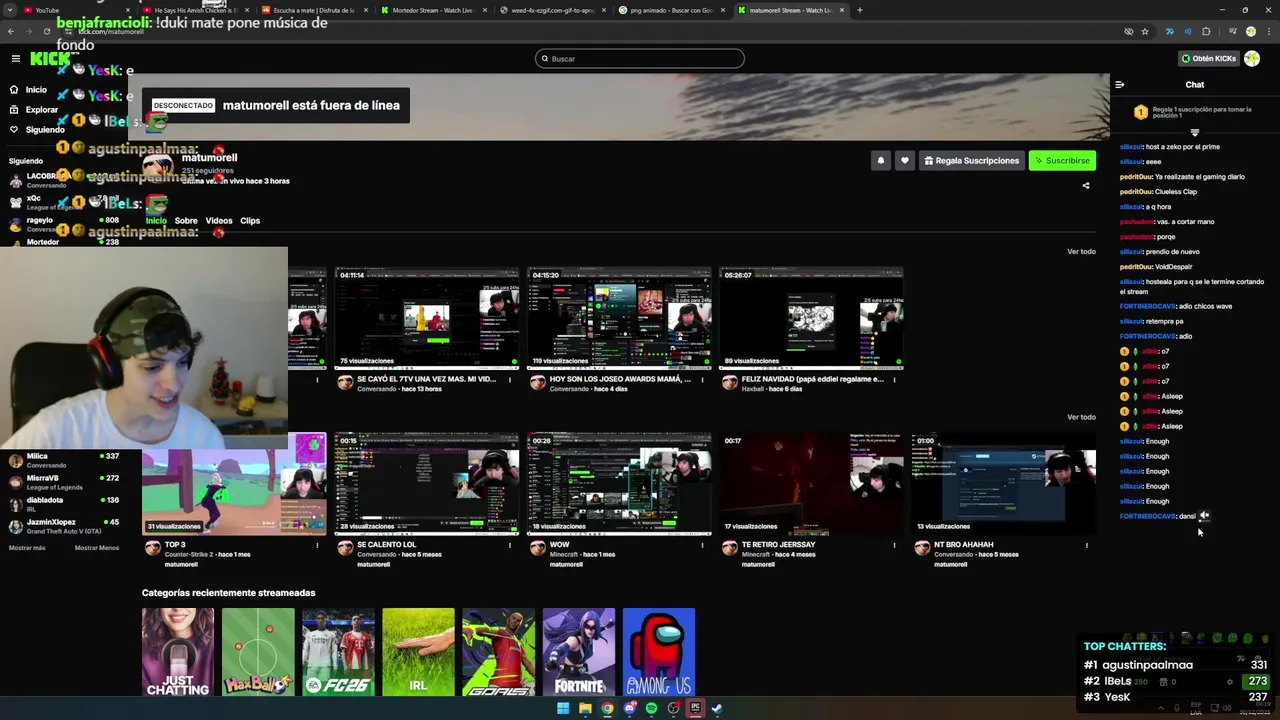Click Mostrar más in the sidebar
Image resolution: width=1280 pixels, height=720 pixels.
pyautogui.click(x=27, y=548)
